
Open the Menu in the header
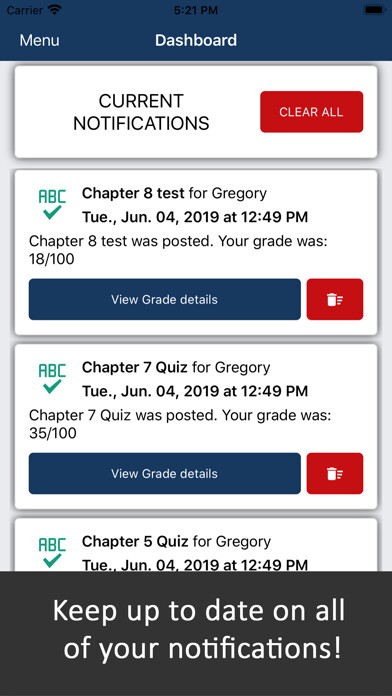(40, 40)
